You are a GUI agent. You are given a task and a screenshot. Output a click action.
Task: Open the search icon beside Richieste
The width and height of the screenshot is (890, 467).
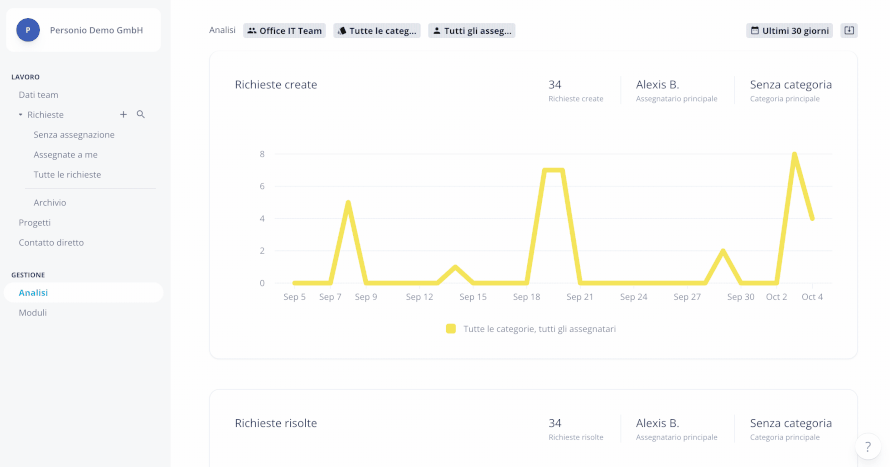tap(141, 115)
